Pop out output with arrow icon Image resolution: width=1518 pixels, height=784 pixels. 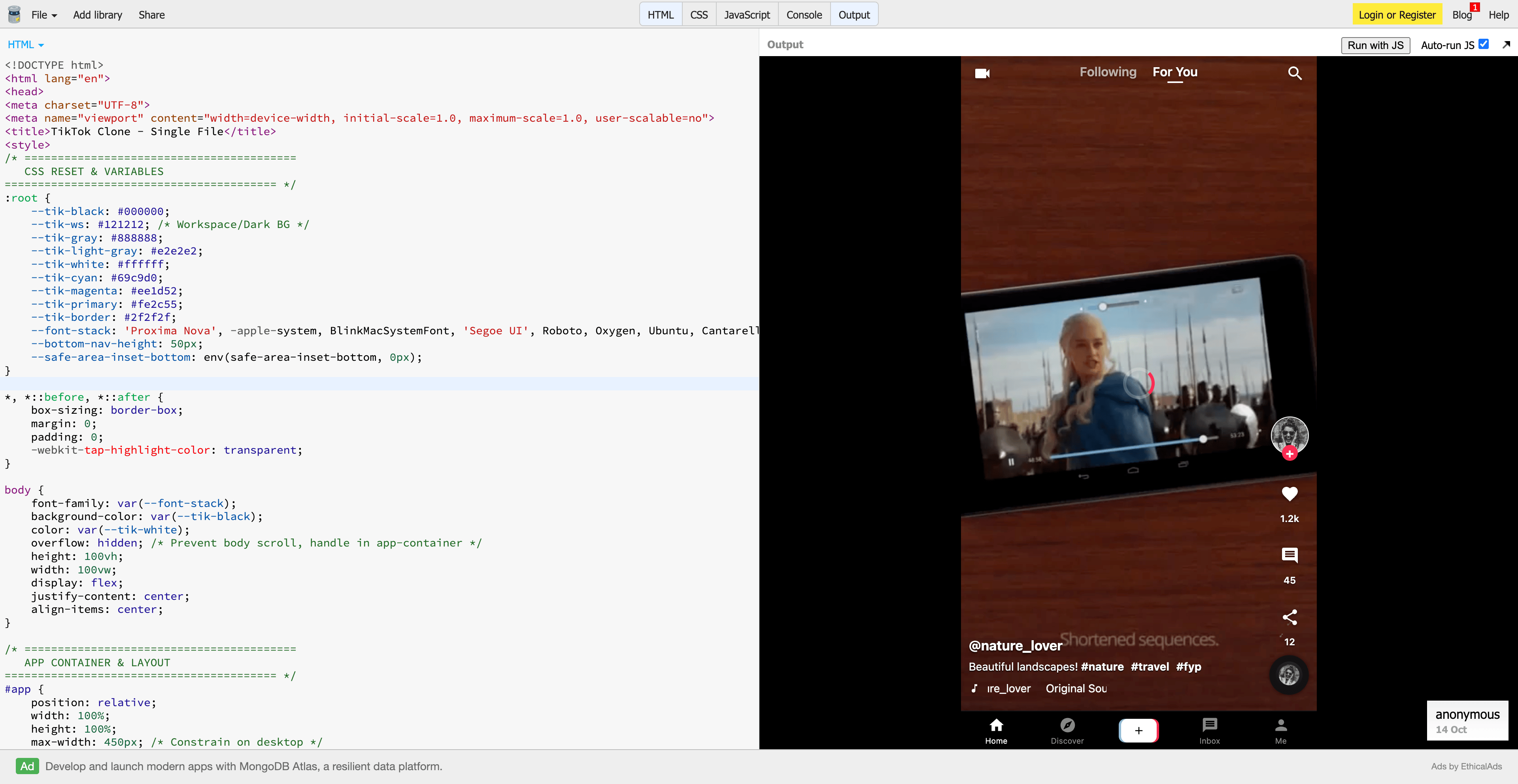[x=1506, y=45]
